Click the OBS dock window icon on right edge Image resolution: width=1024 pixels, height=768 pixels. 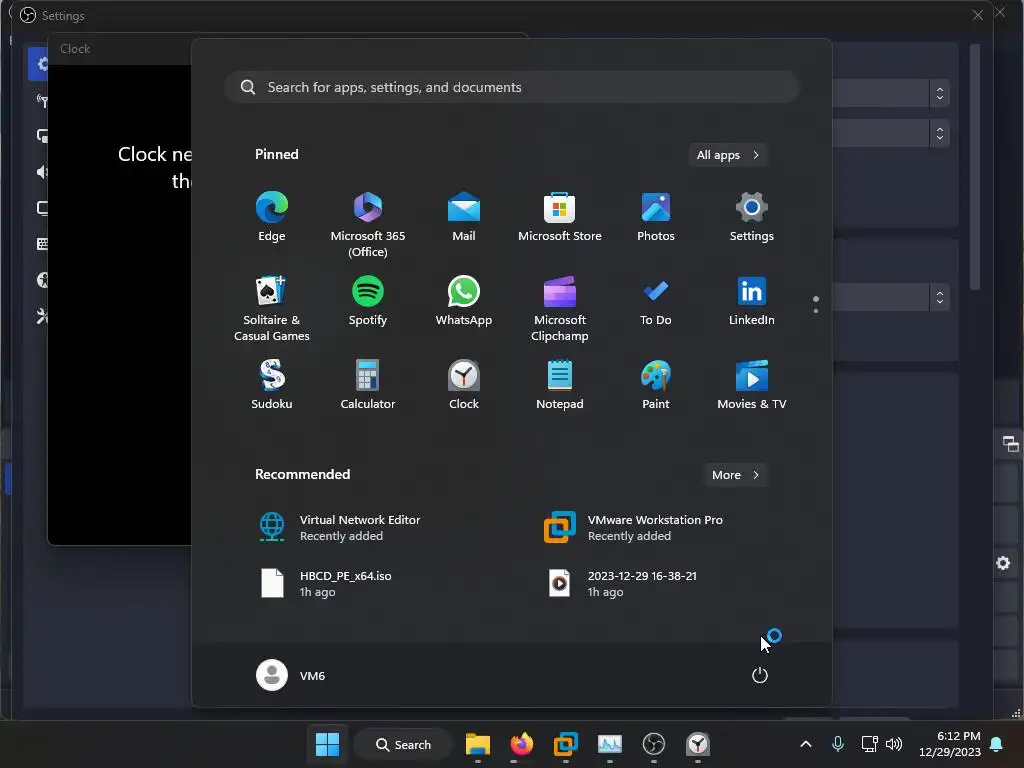click(1010, 444)
